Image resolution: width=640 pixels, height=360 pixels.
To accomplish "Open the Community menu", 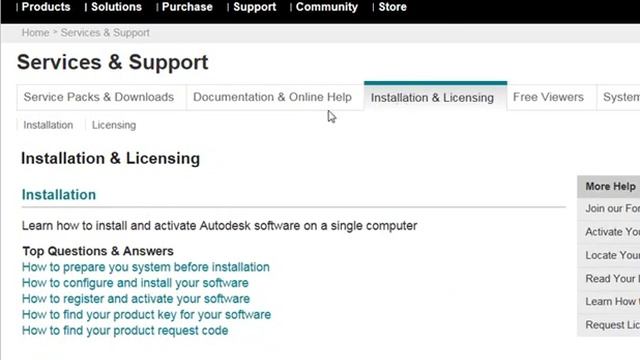I will point(327,7).
